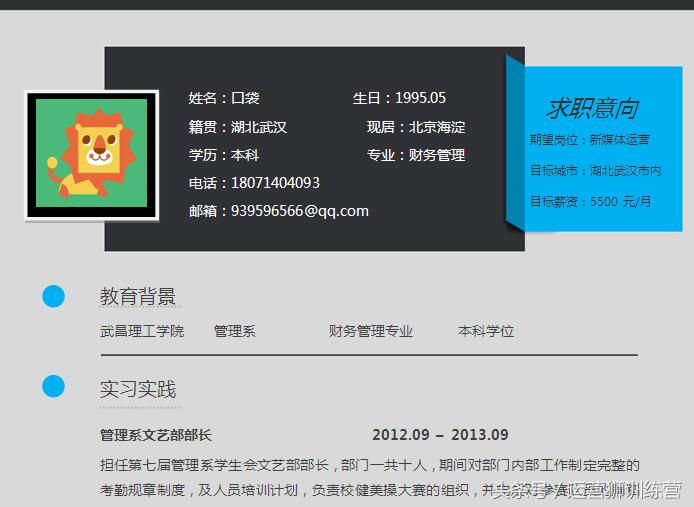Click the 财务管理专业 text
This screenshot has height=507, width=694.
coord(370,331)
